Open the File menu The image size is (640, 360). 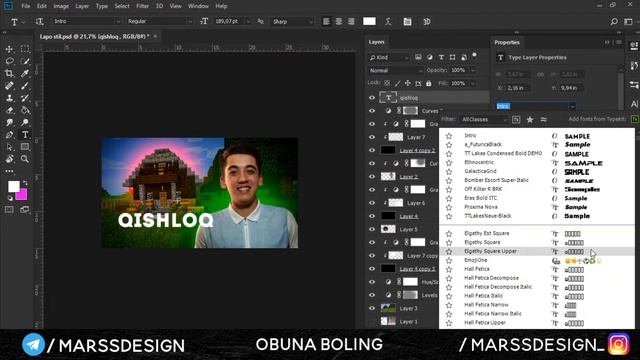click(x=26, y=6)
